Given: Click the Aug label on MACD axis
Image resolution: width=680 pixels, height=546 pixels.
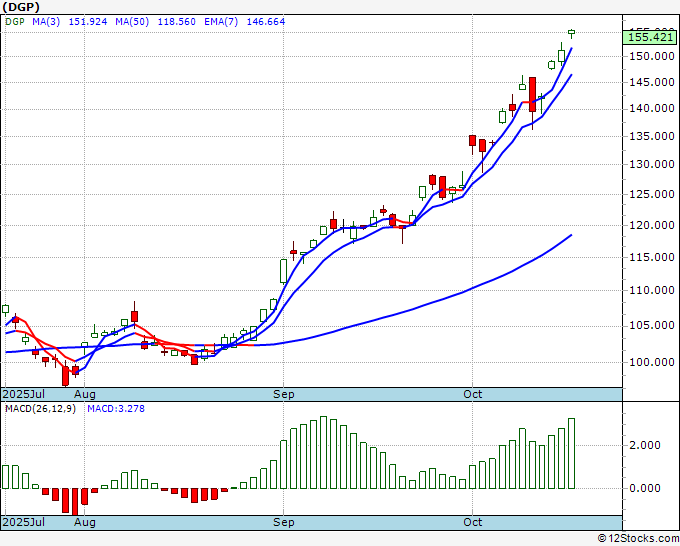Looking at the screenshot, I should pos(85,522).
